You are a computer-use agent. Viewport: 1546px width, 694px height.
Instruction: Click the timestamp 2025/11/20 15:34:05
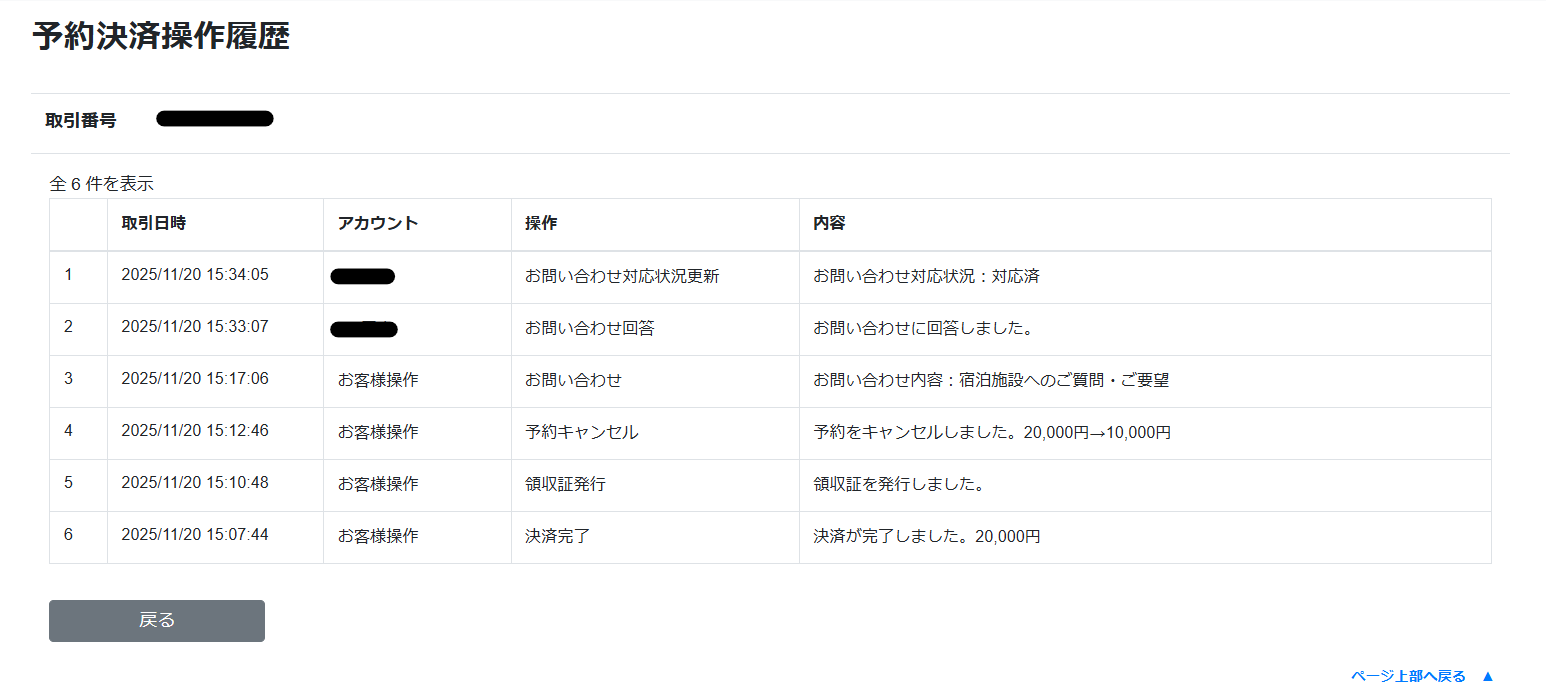194,275
